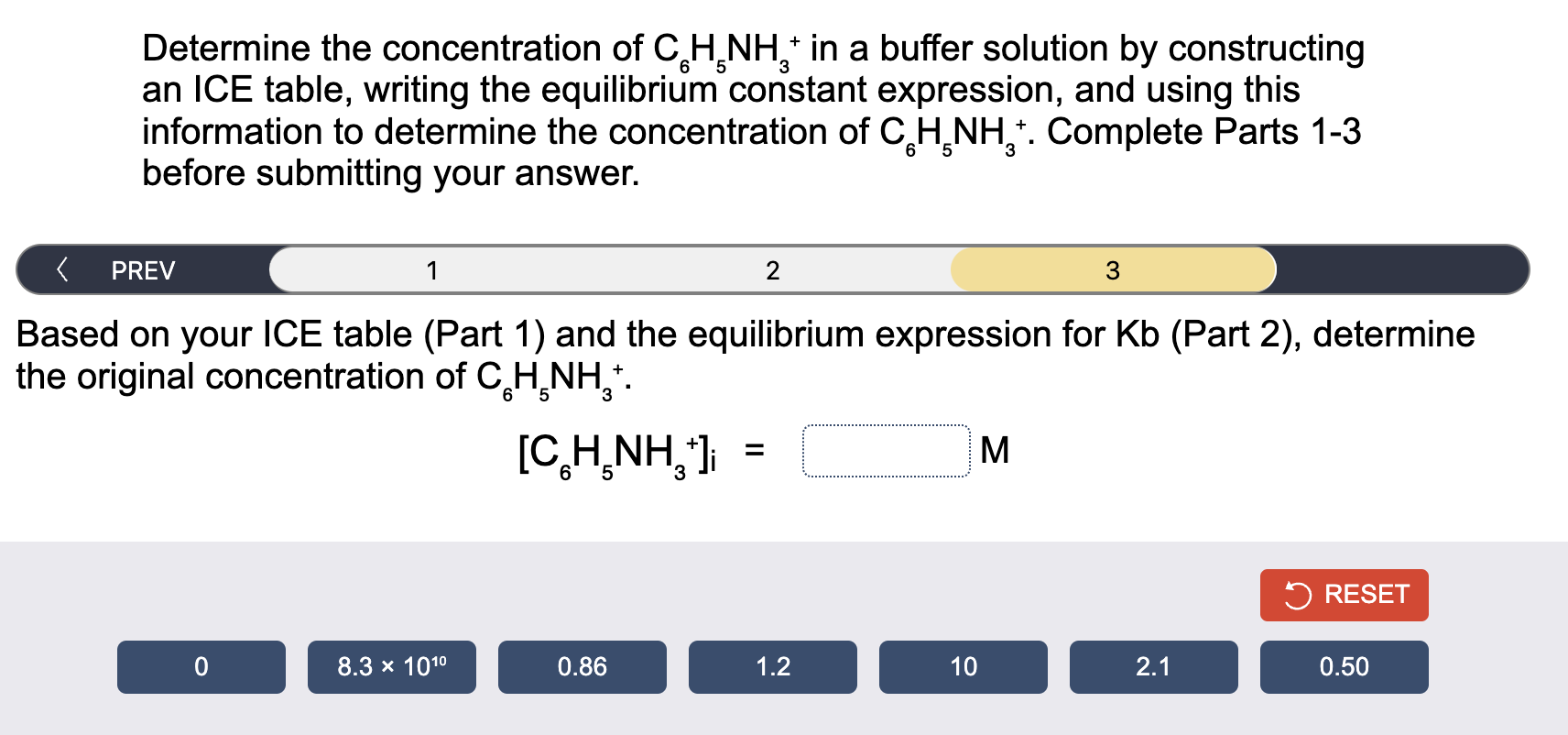Pick the 2.1 answer tile

tap(1153, 666)
